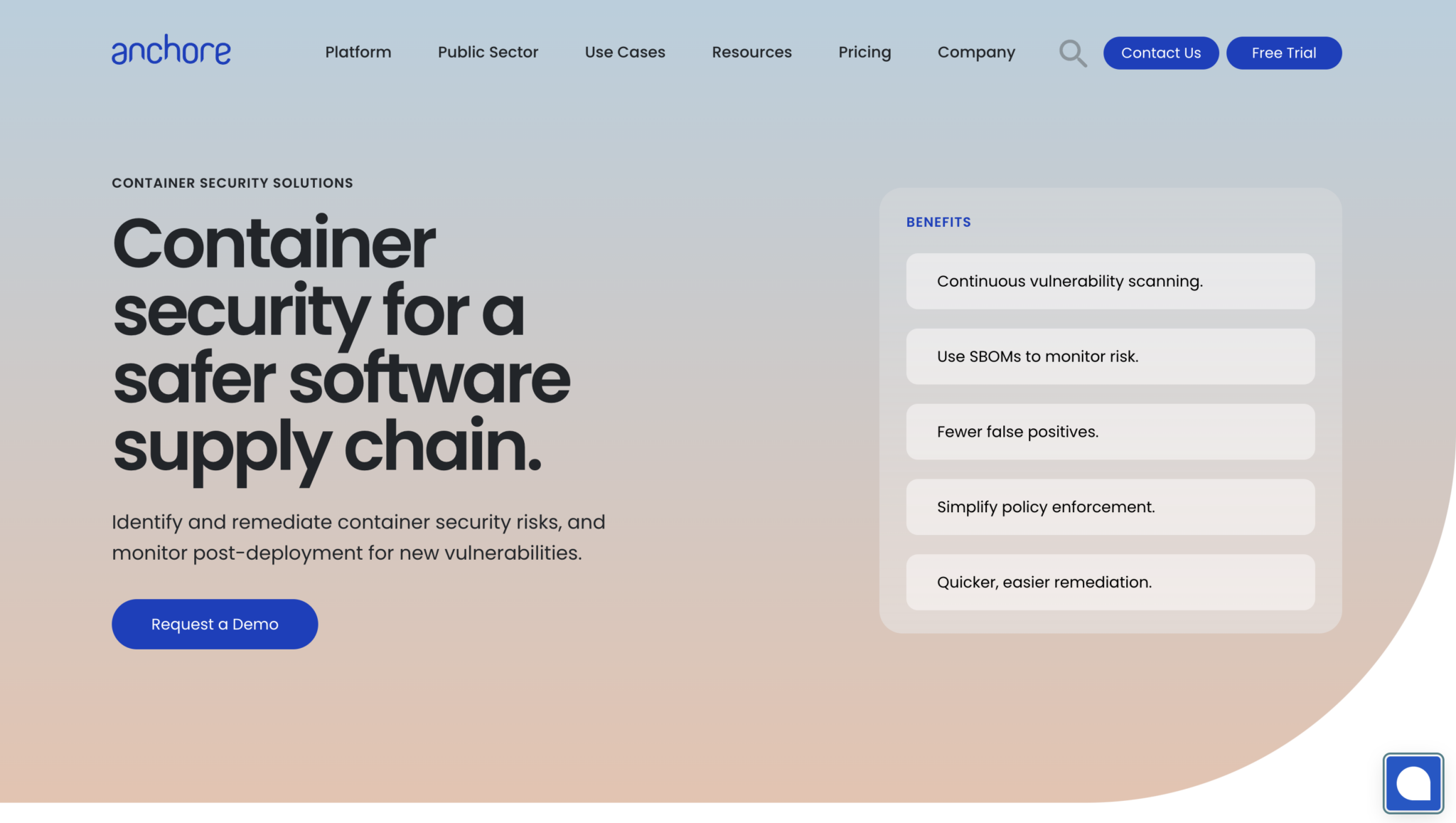Click Request a Demo

pos(214,624)
